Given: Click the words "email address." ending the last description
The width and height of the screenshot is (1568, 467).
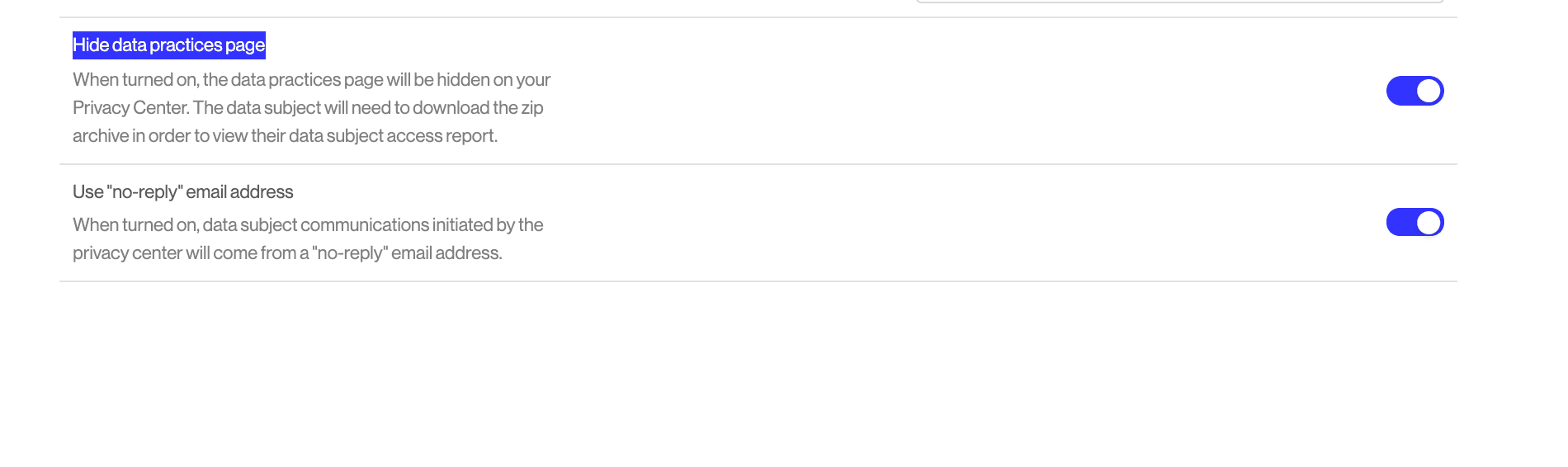Looking at the screenshot, I should pos(446,253).
